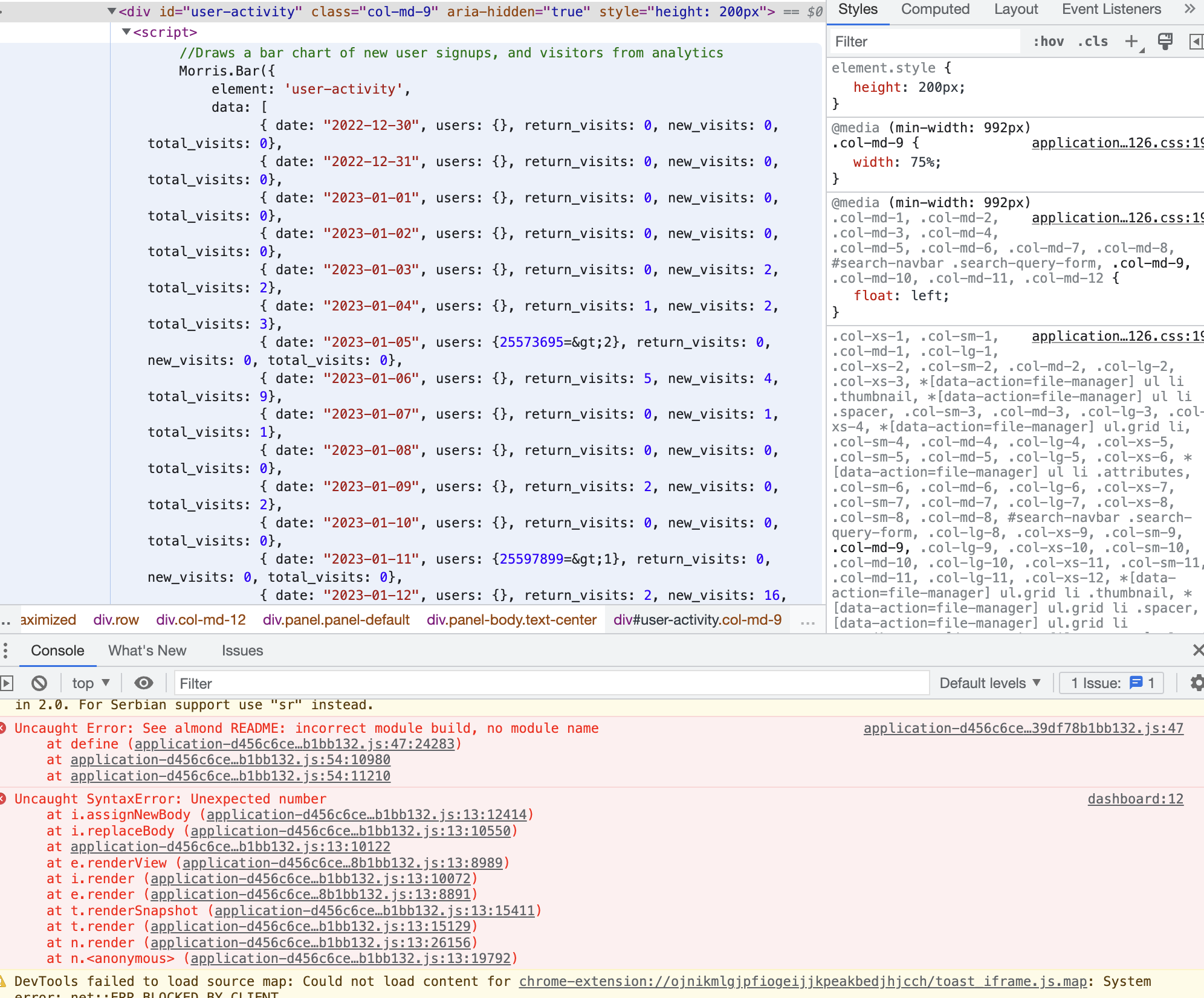The height and width of the screenshot is (998, 1204).
Task: Show the console sidebar
Action: click(7, 683)
